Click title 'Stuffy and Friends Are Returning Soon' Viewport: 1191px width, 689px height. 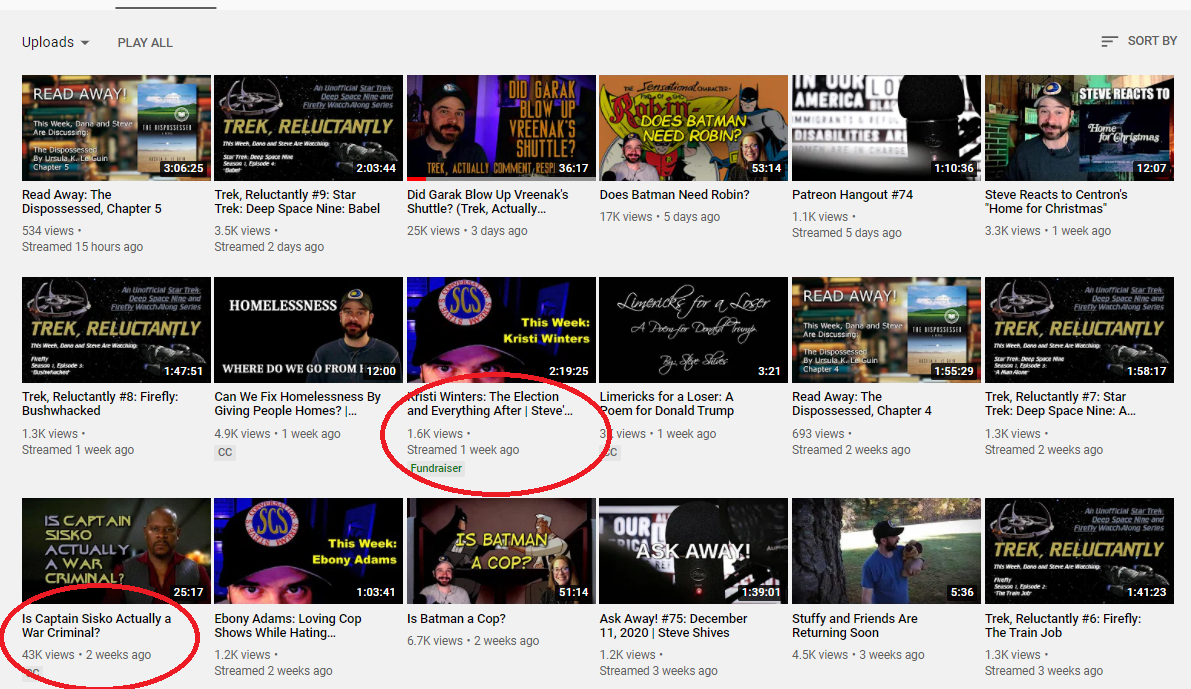pos(855,625)
